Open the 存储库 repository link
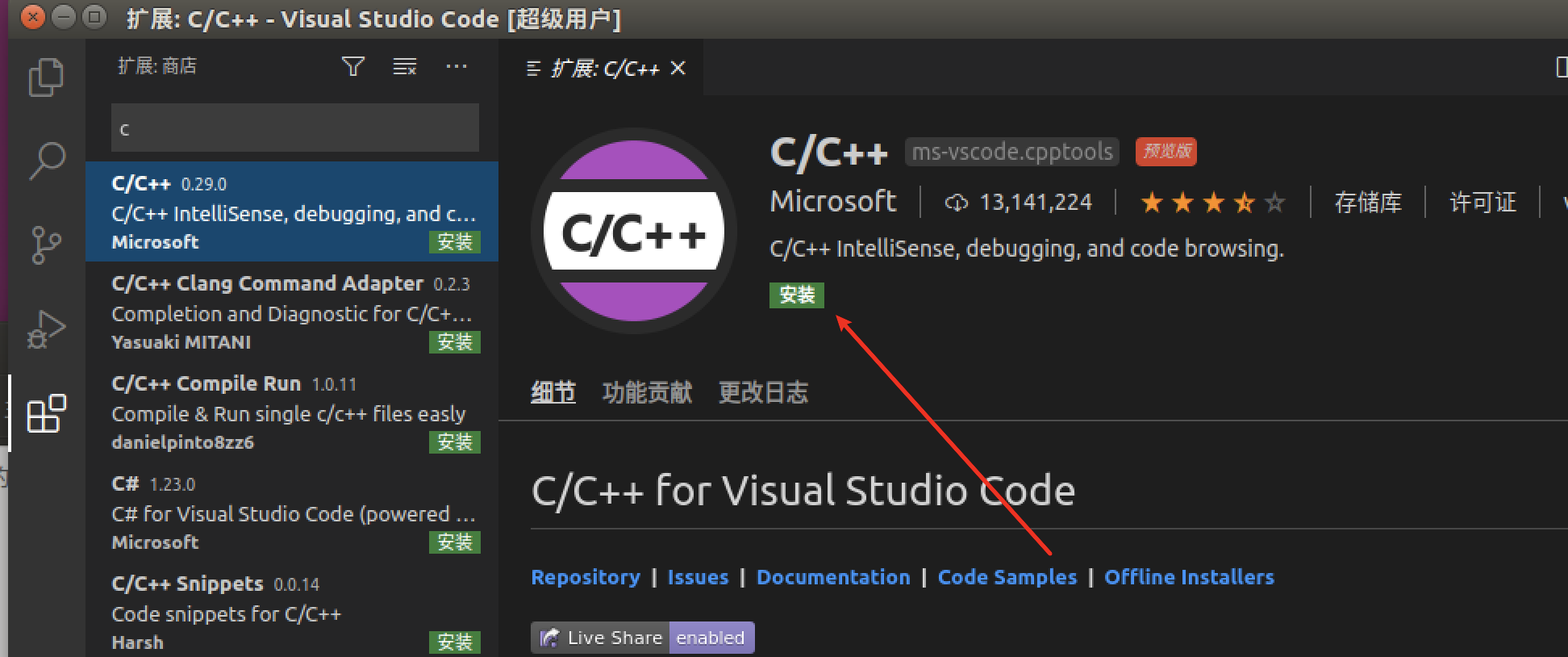Viewport: 1568px width, 657px height. pyautogui.click(x=1368, y=202)
